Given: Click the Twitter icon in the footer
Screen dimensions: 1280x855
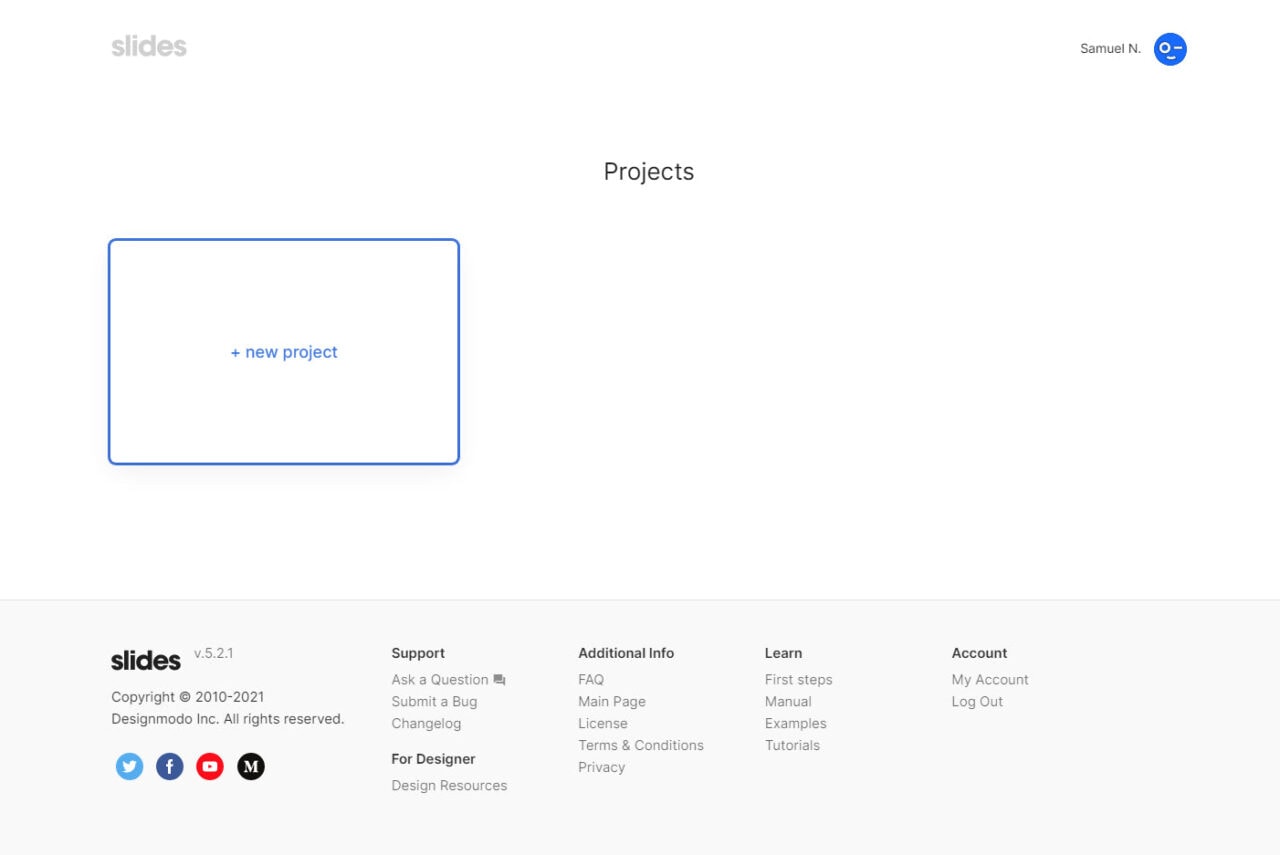Looking at the screenshot, I should (129, 766).
